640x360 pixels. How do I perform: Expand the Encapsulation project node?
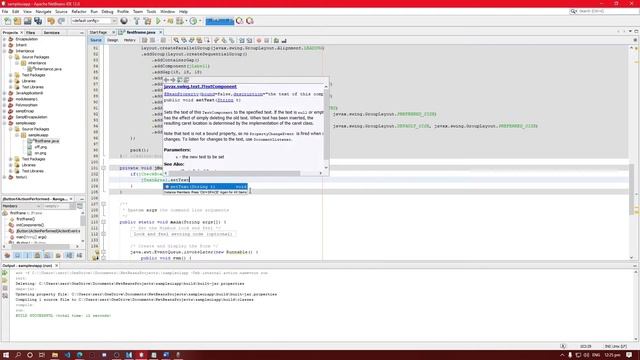coord(4,39)
